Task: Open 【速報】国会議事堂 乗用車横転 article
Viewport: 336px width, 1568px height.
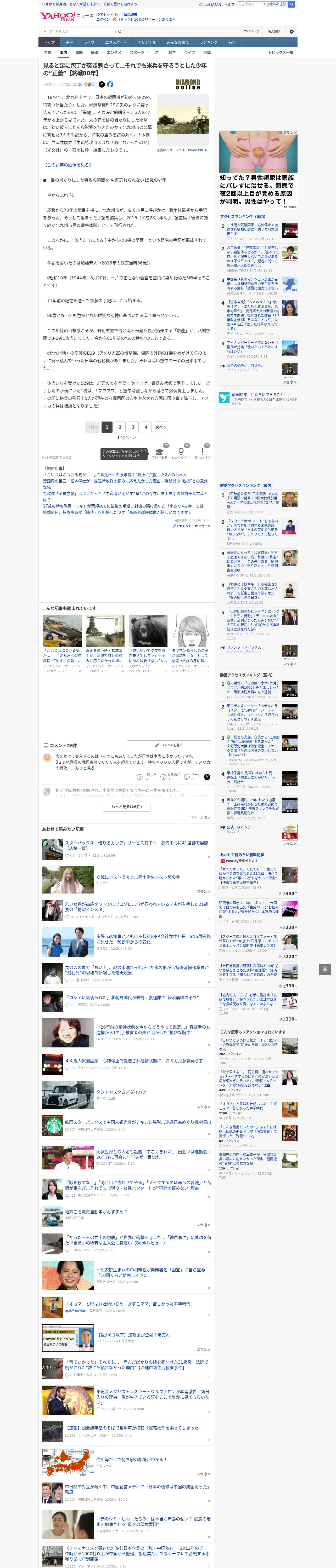Action: coord(133,1427)
